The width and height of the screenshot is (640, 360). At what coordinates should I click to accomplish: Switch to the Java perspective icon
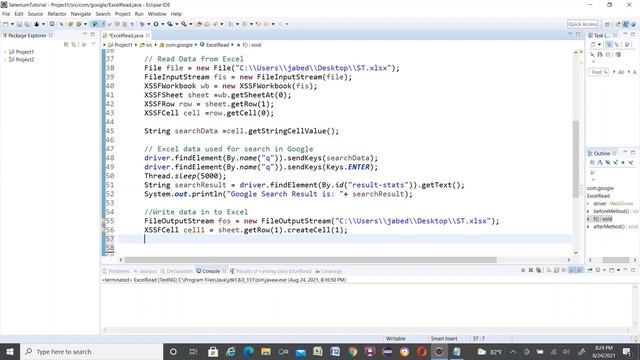tap(625, 24)
